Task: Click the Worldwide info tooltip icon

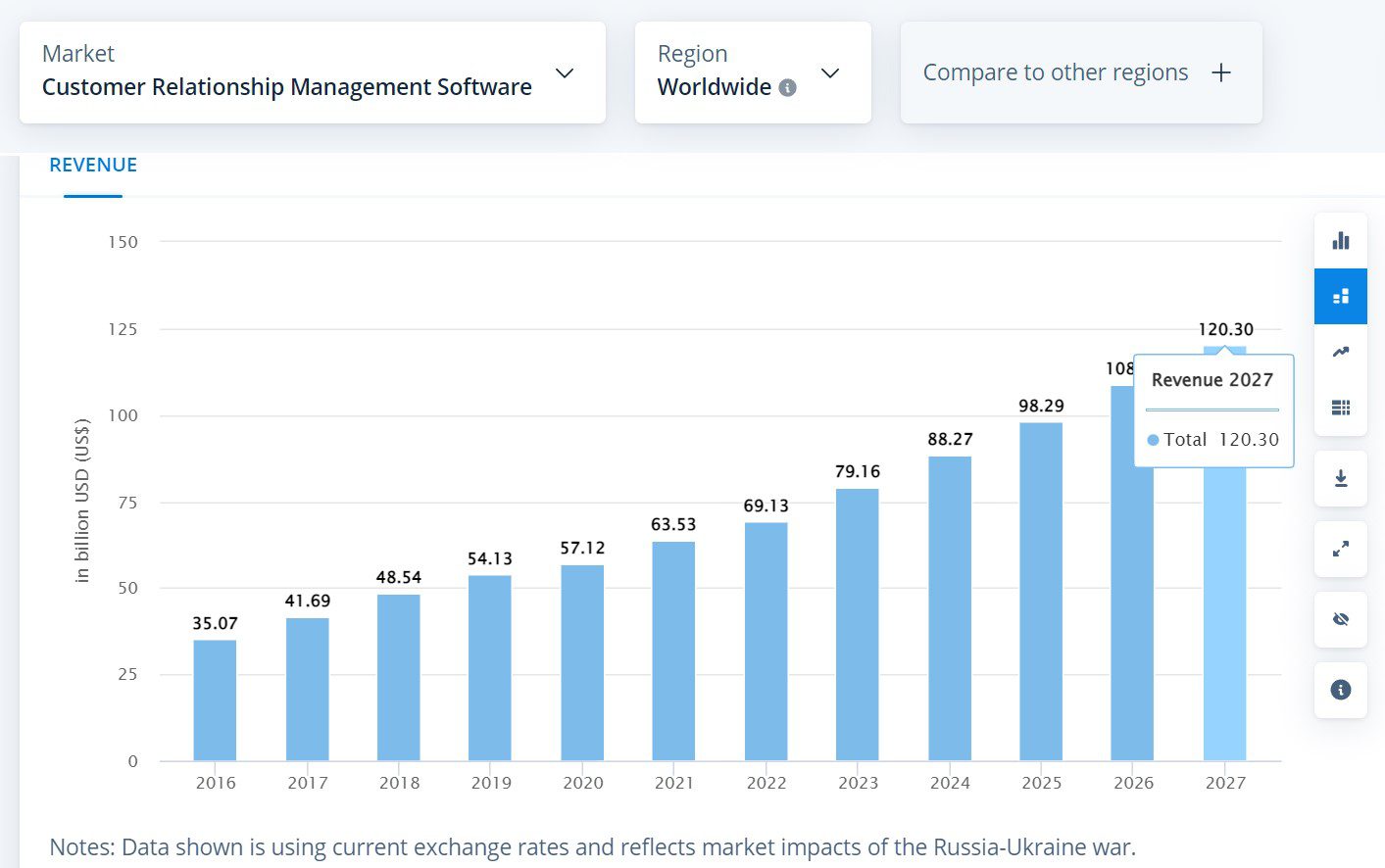Action: click(x=787, y=87)
